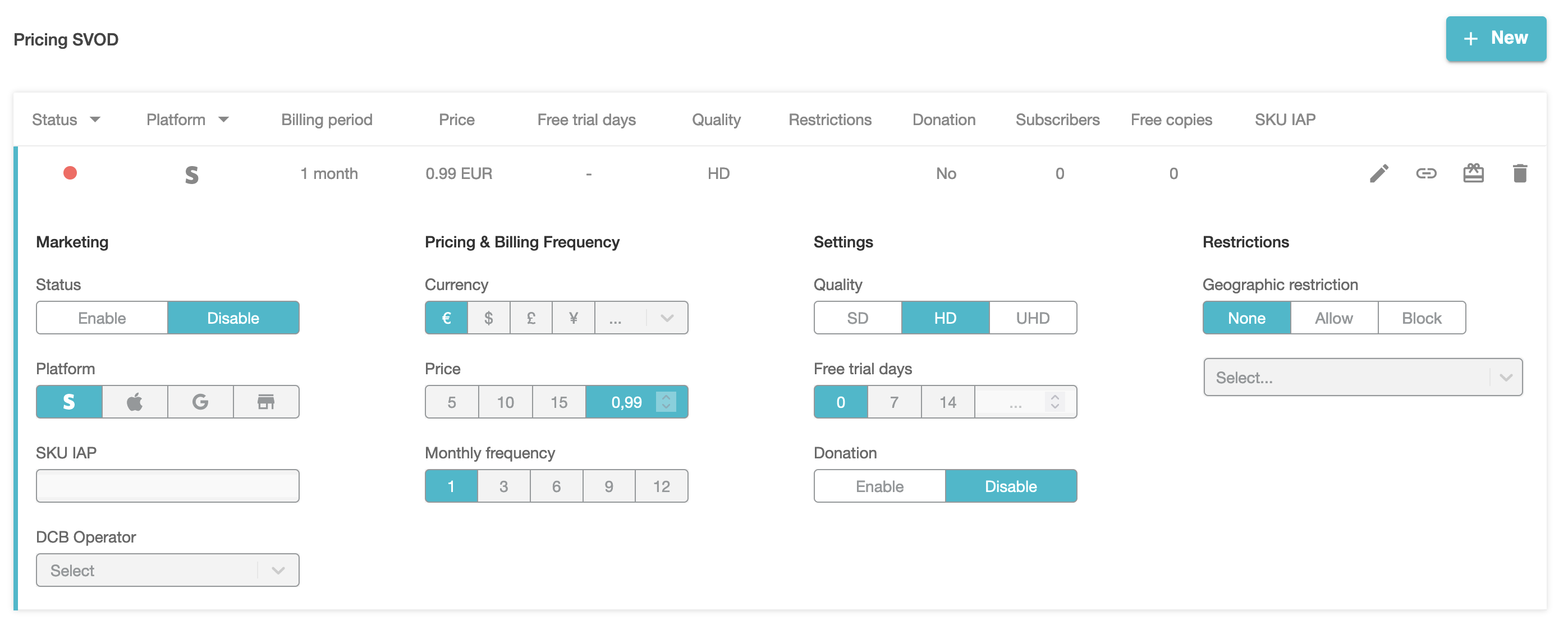Click the Billing period column header
1568x634 pixels.
pyautogui.click(x=327, y=120)
